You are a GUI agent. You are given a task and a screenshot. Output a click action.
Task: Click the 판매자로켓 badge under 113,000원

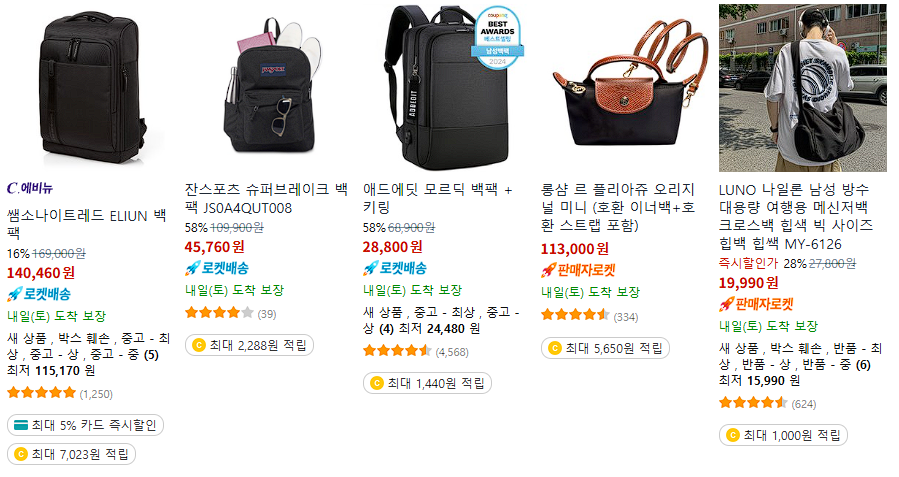pos(579,270)
